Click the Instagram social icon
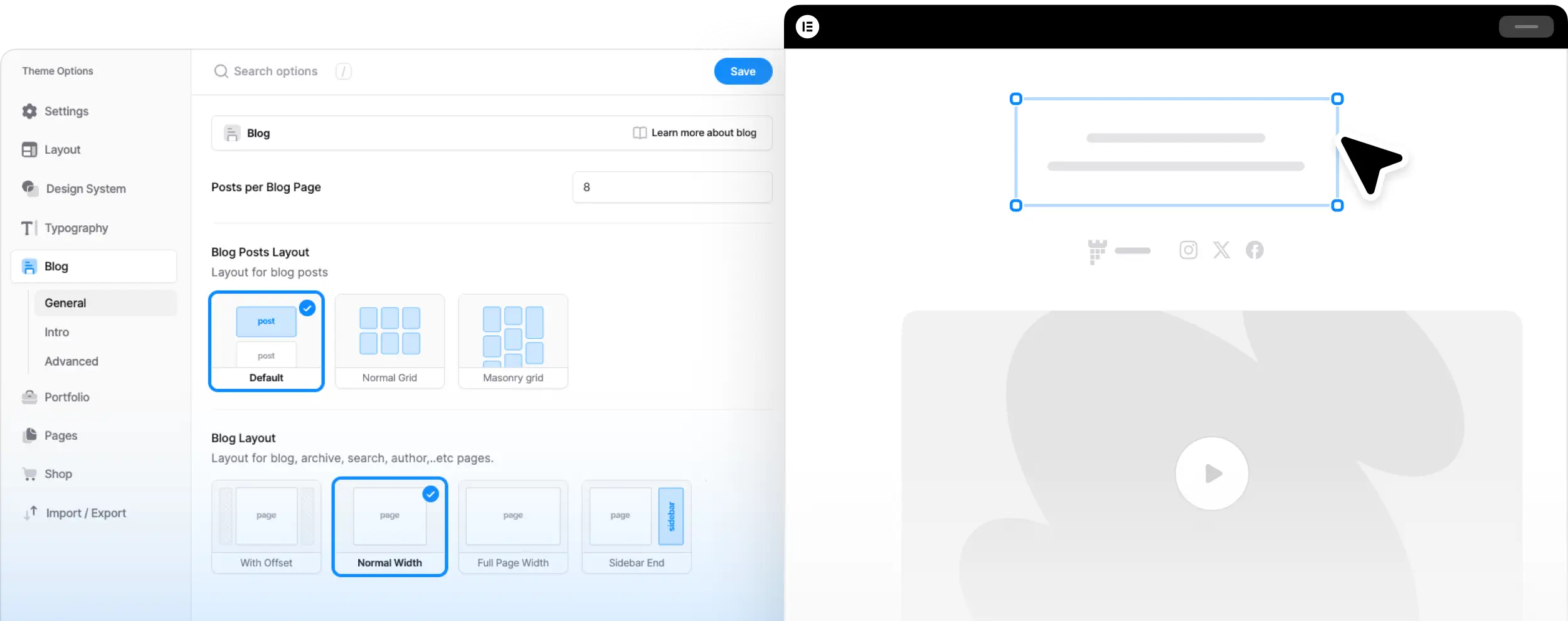Screen dimensions: 1568x621 click(x=1188, y=250)
